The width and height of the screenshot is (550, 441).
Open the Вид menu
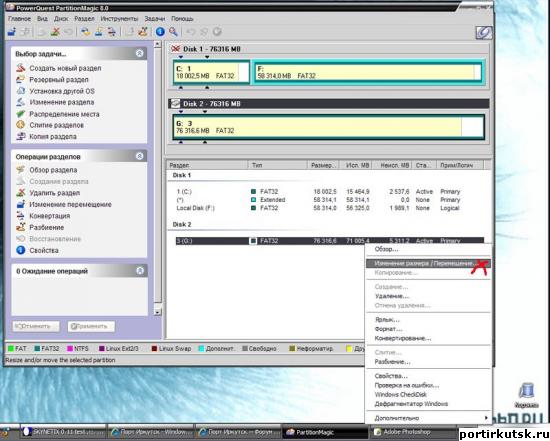(x=42, y=19)
